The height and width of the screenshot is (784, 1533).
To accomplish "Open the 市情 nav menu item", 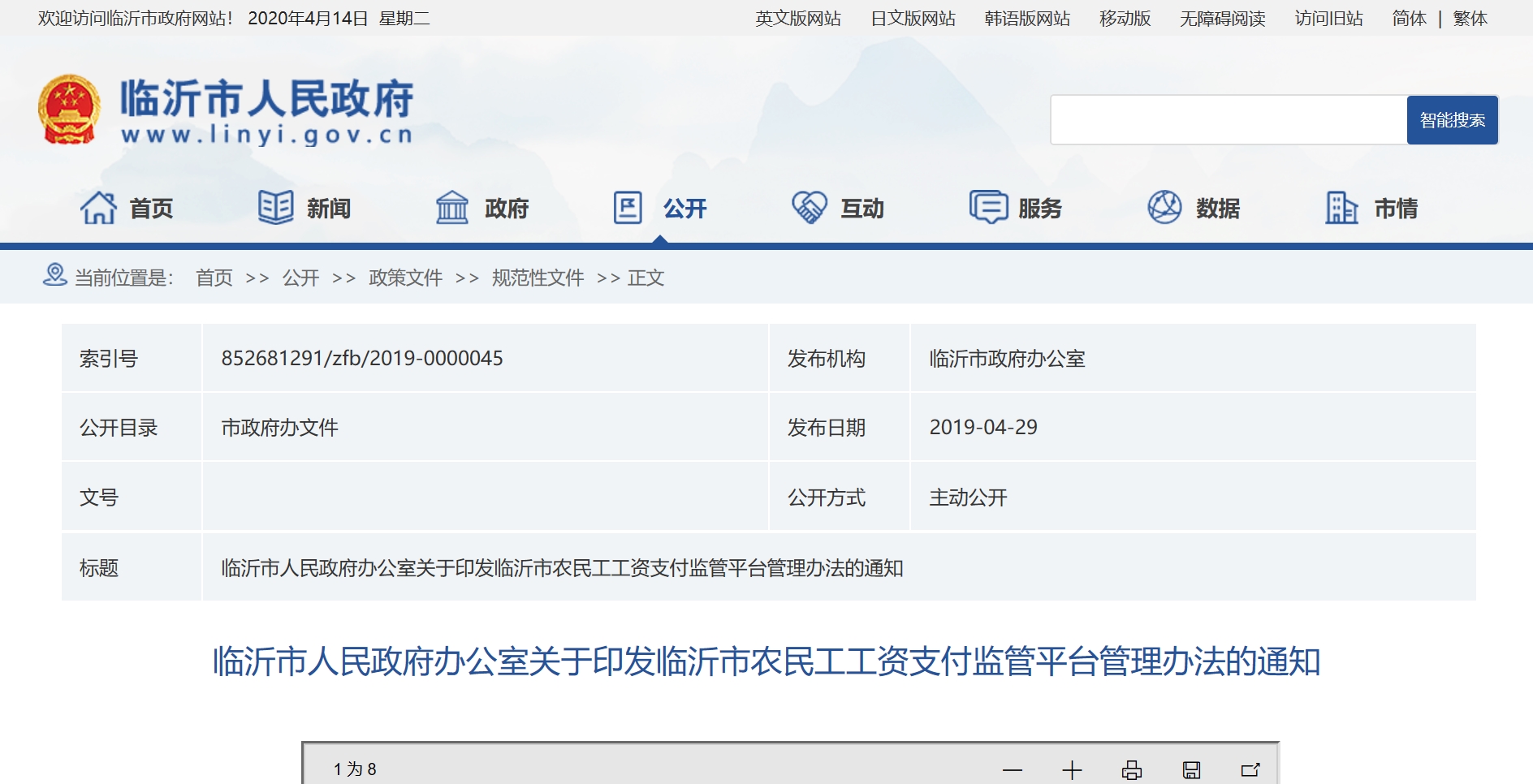I will click(1396, 209).
